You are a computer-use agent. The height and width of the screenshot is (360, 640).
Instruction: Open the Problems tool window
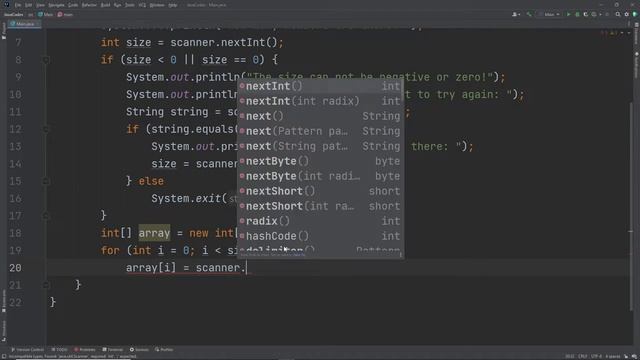click(x=84, y=350)
